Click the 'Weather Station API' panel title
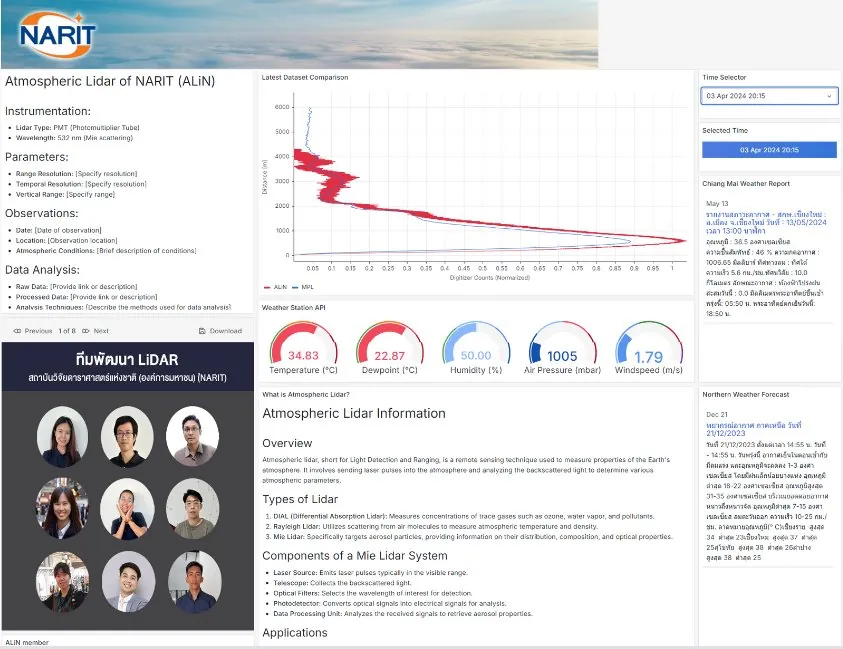 pos(294,308)
